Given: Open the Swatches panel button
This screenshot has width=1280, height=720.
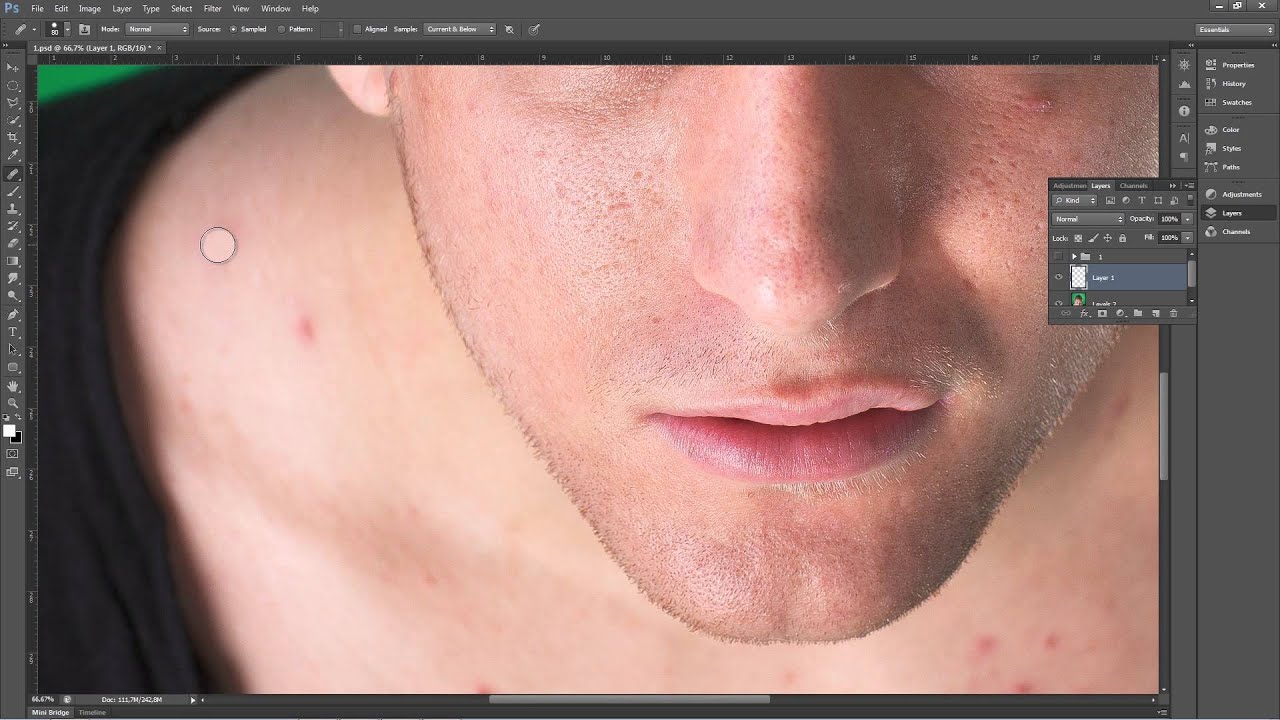Looking at the screenshot, I should 1236,102.
